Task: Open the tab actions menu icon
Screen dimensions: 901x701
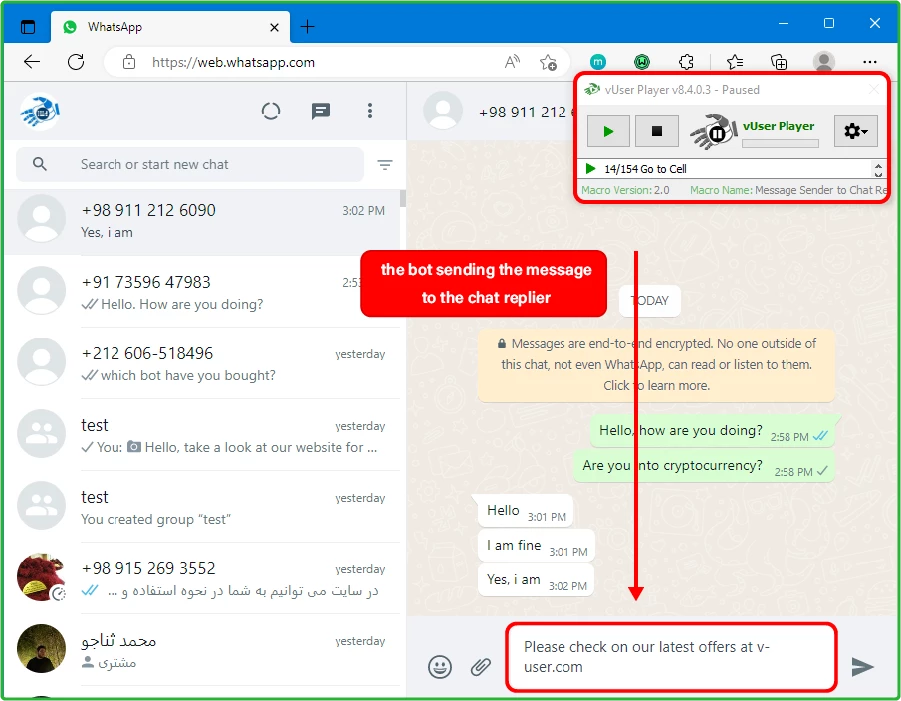Action: [x=28, y=26]
